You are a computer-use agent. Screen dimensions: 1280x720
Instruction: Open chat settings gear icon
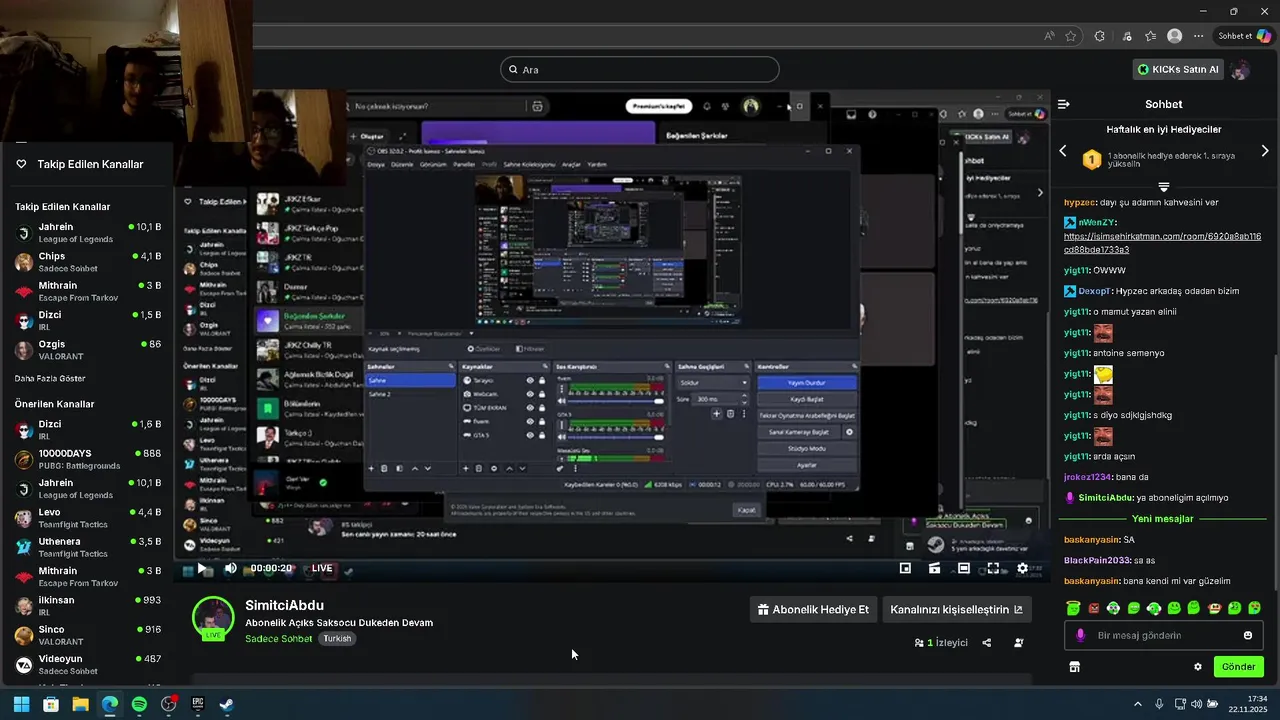(1198, 667)
